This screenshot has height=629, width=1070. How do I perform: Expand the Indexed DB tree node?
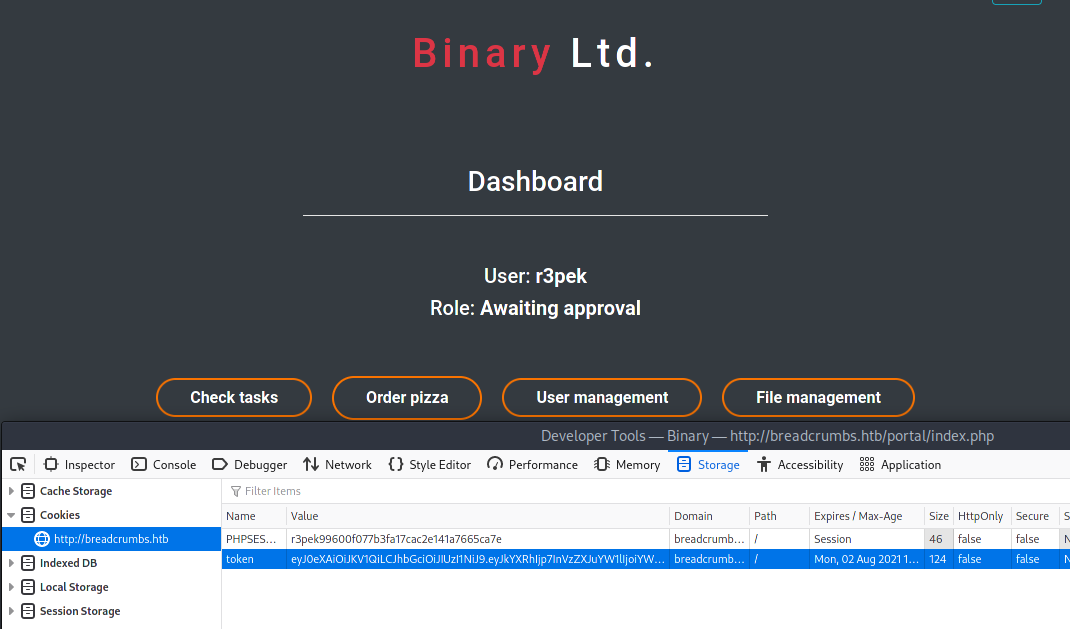(x=12, y=563)
